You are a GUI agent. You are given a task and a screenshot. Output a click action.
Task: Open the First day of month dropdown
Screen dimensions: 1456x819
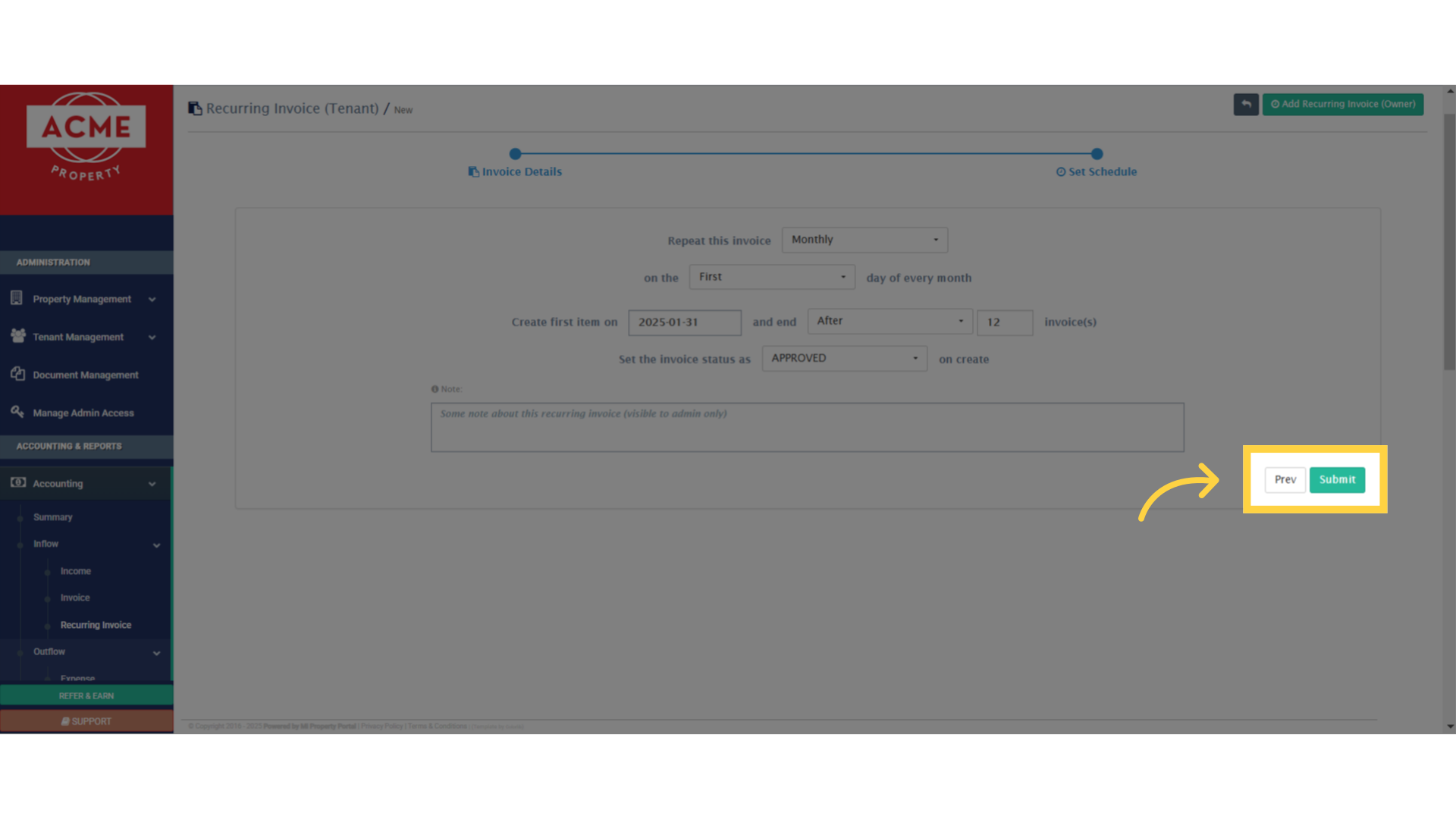771,277
